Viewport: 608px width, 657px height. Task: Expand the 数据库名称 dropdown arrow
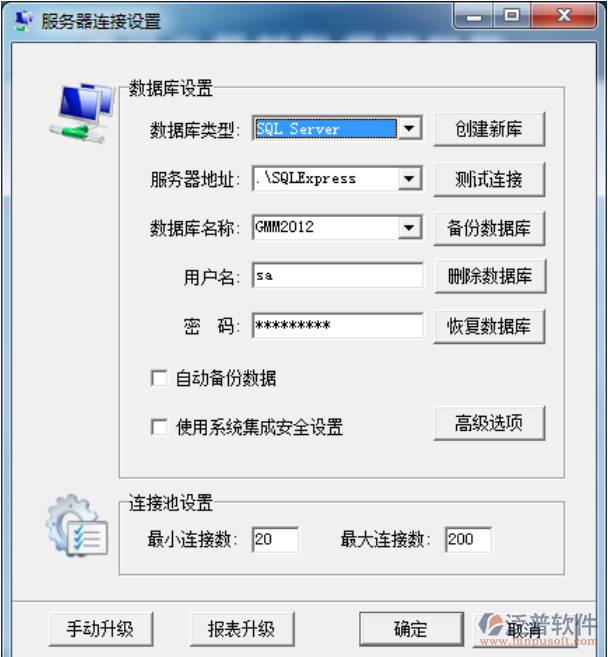coord(409,228)
